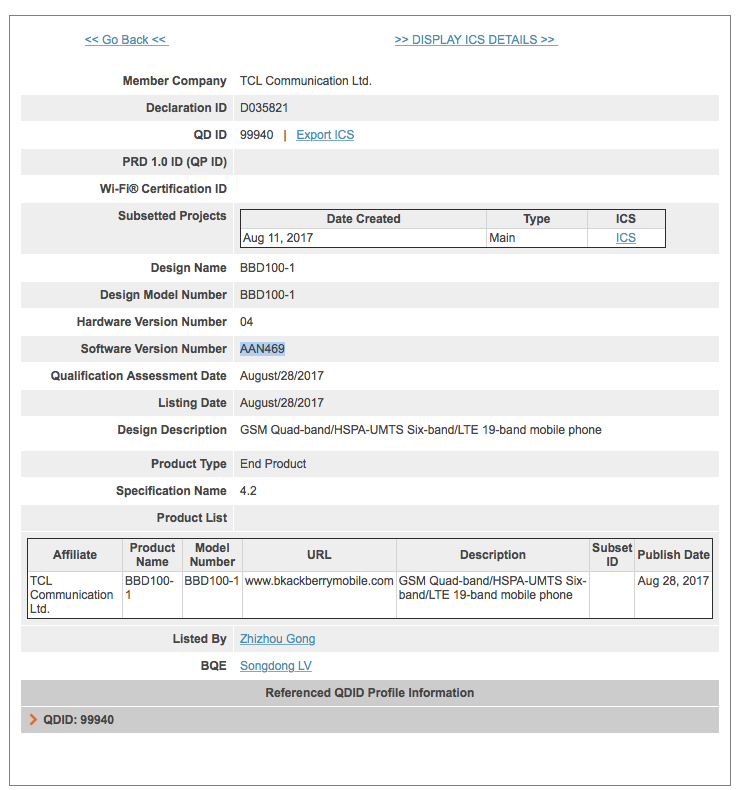741x790 pixels.
Task: Click Design Name value BBD100-1
Action: [x=267, y=268]
